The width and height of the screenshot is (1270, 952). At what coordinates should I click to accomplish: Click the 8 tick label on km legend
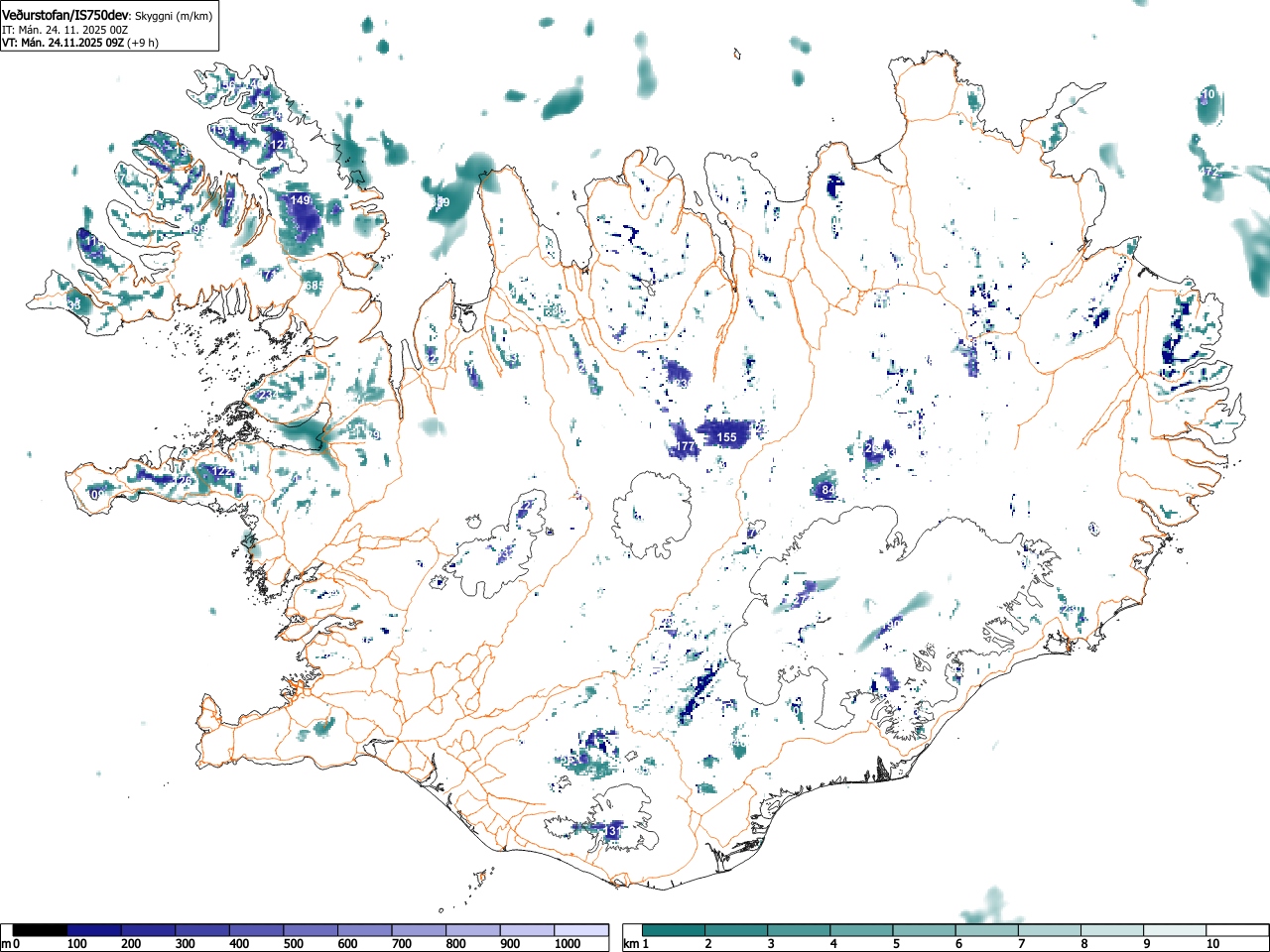[1083, 944]
